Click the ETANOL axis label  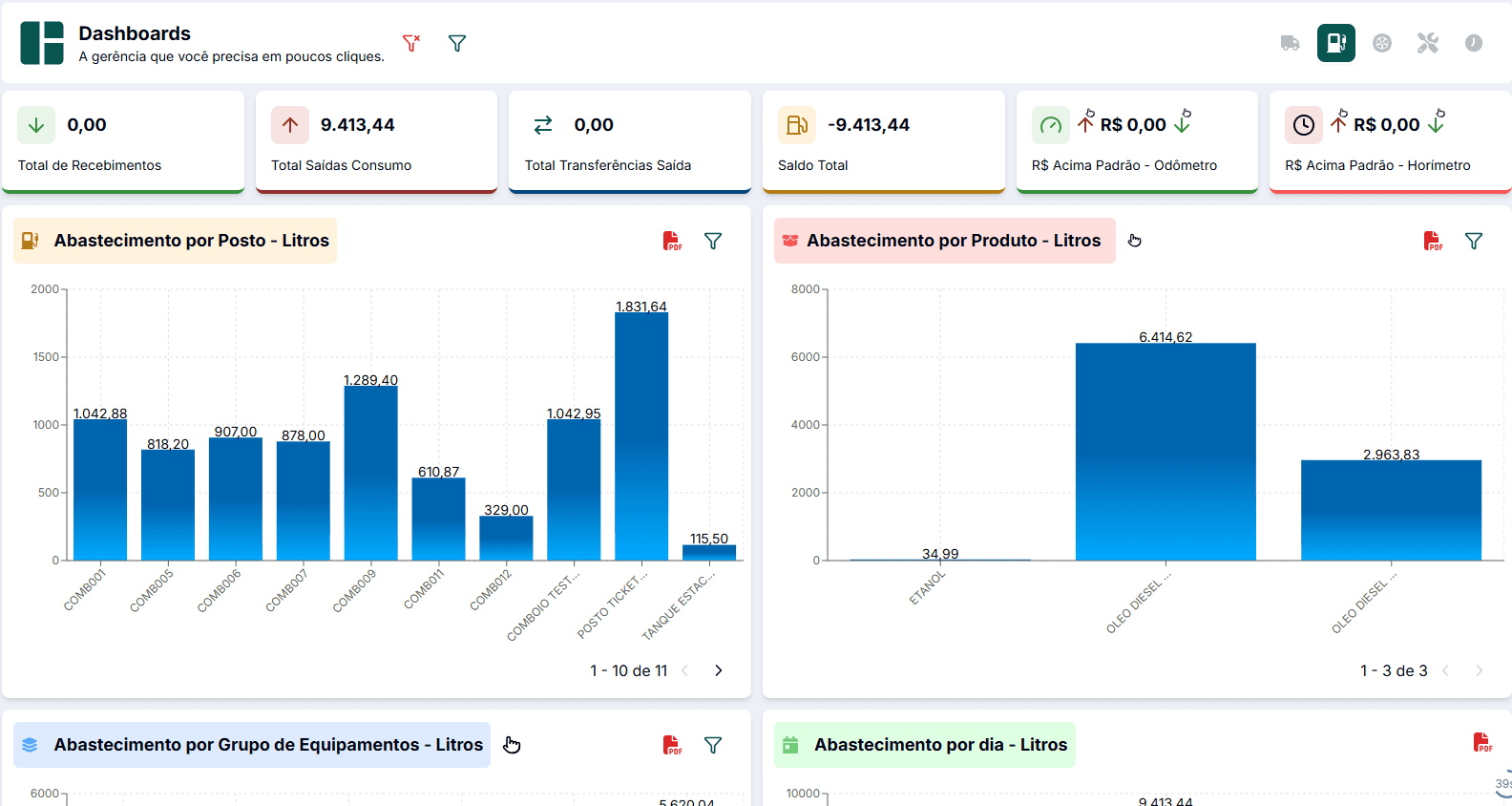coord(928,587)
